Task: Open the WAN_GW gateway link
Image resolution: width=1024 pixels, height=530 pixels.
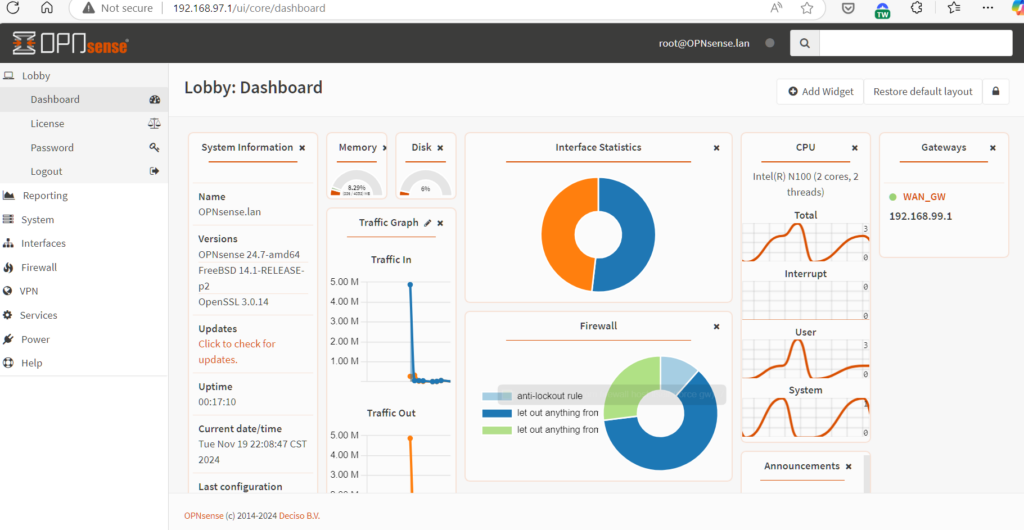Action: 924,196
